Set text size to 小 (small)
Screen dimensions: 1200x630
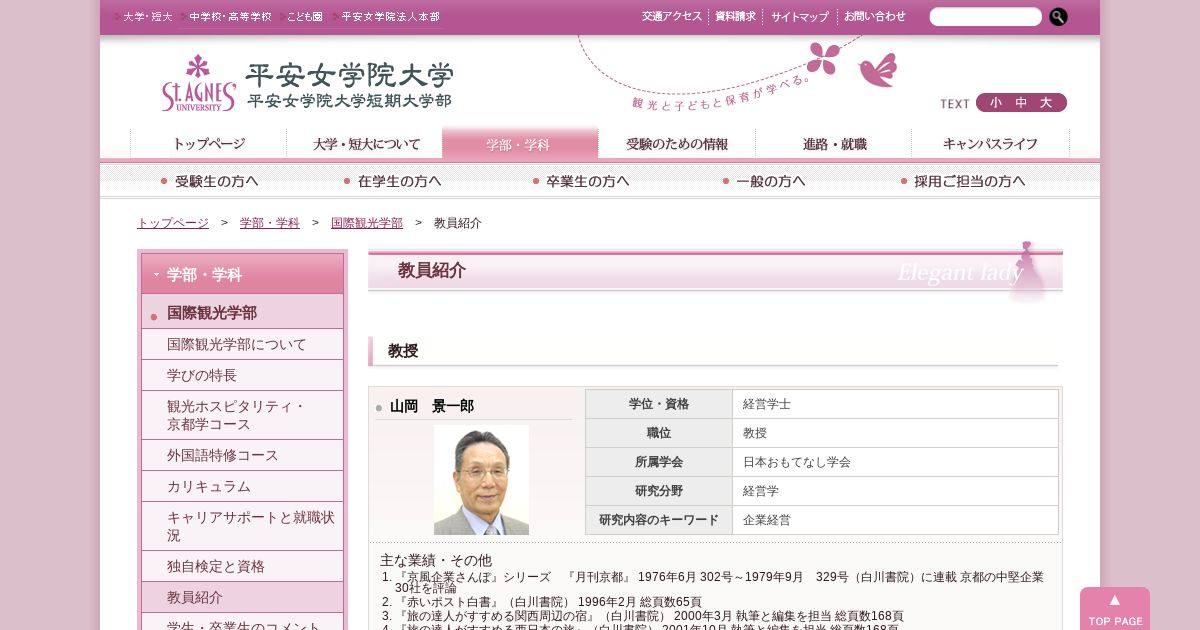(996, 103)
